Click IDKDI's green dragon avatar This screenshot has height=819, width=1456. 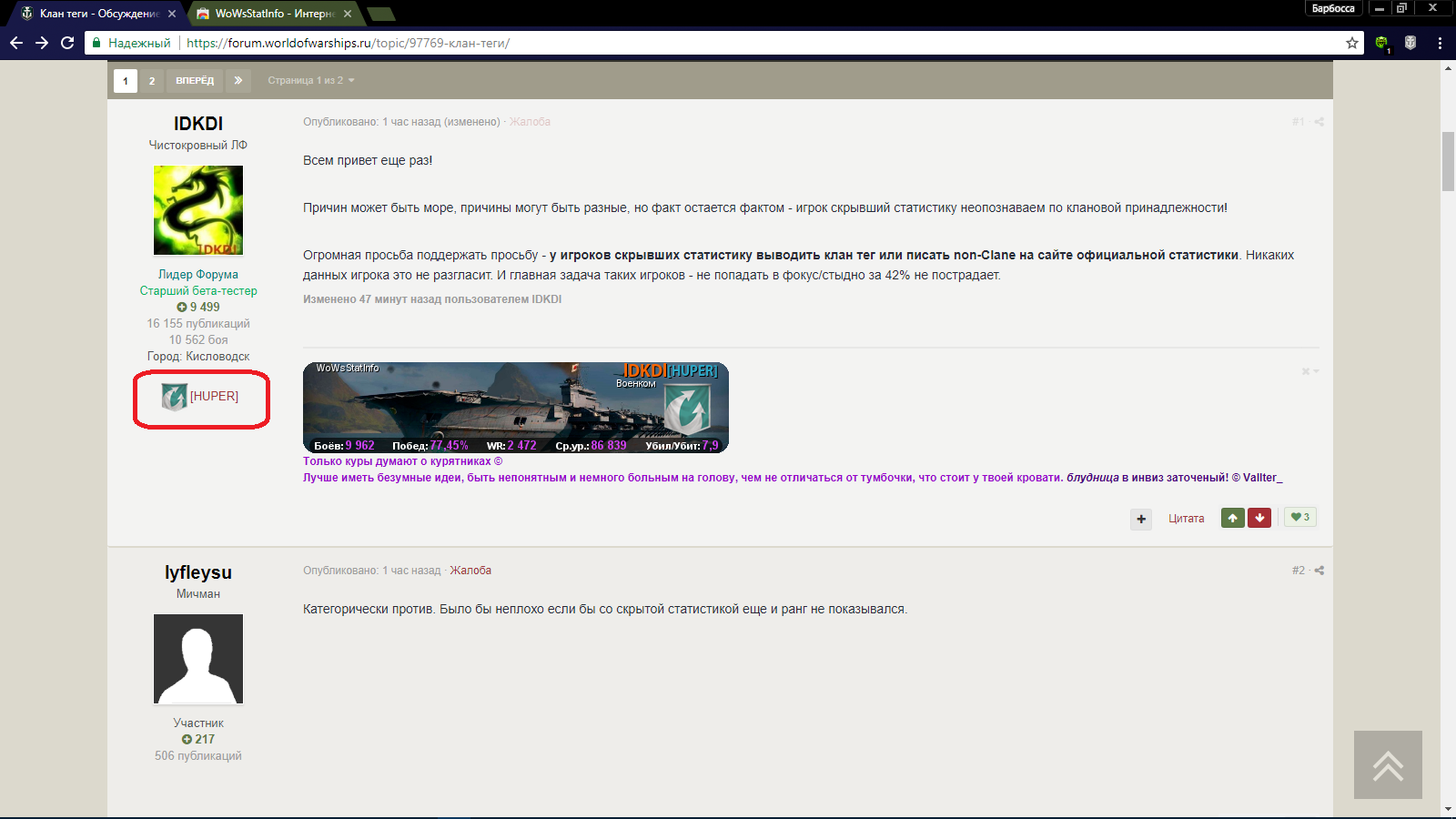198,210
